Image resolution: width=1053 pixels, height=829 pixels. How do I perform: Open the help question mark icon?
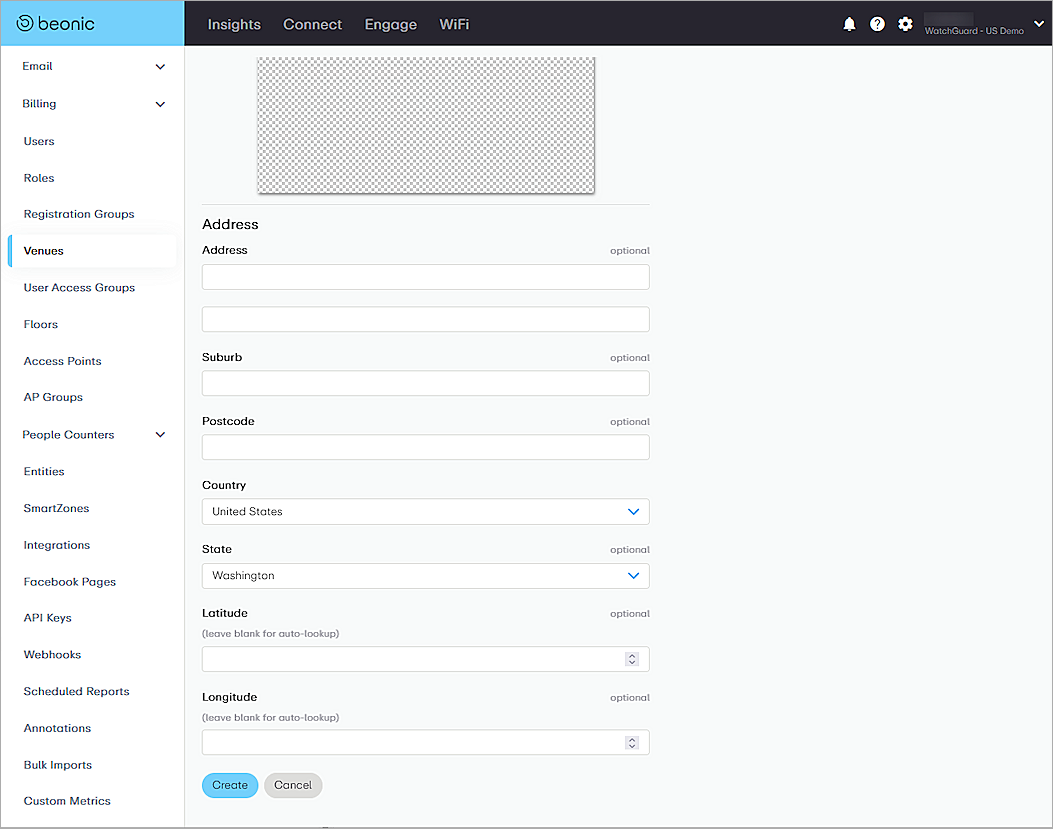(x=877, y=24)
